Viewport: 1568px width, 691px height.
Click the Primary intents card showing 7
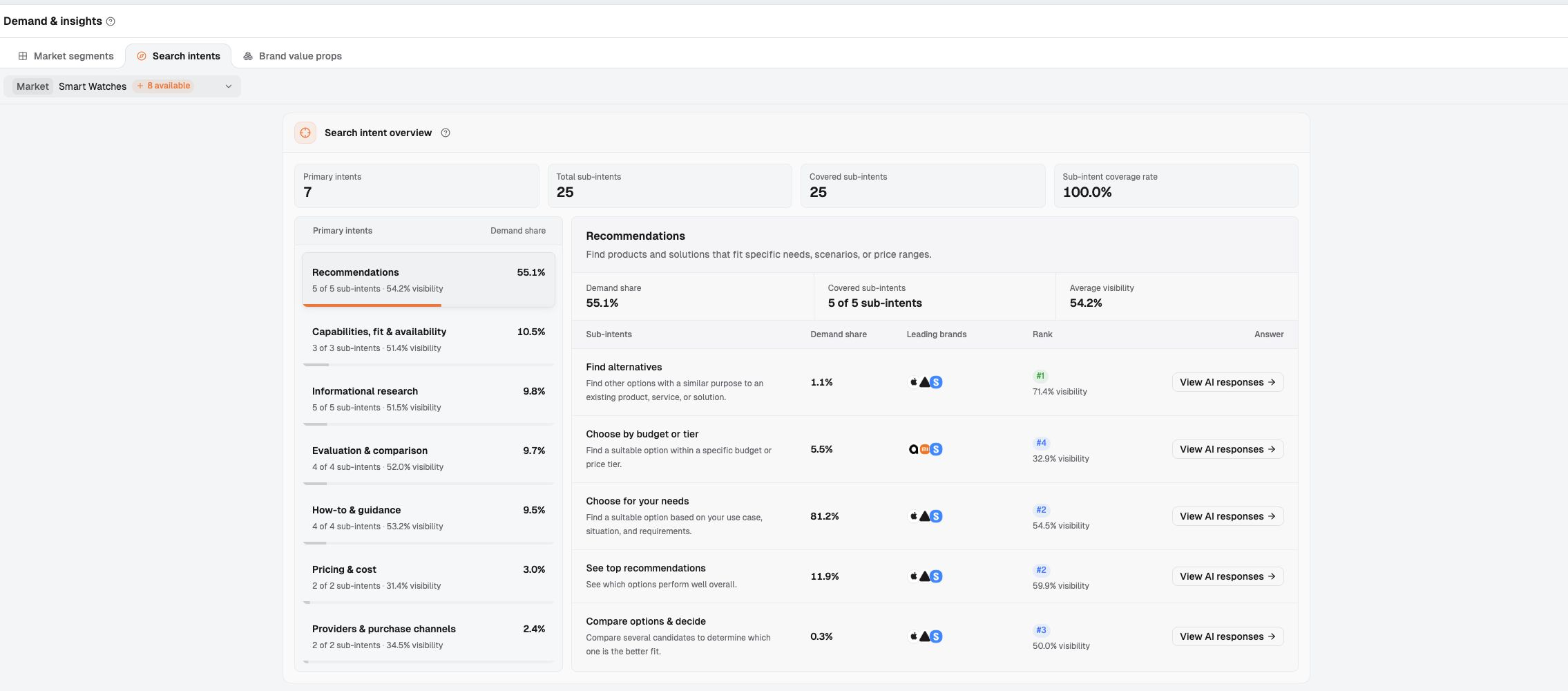[x=417, y=186]
